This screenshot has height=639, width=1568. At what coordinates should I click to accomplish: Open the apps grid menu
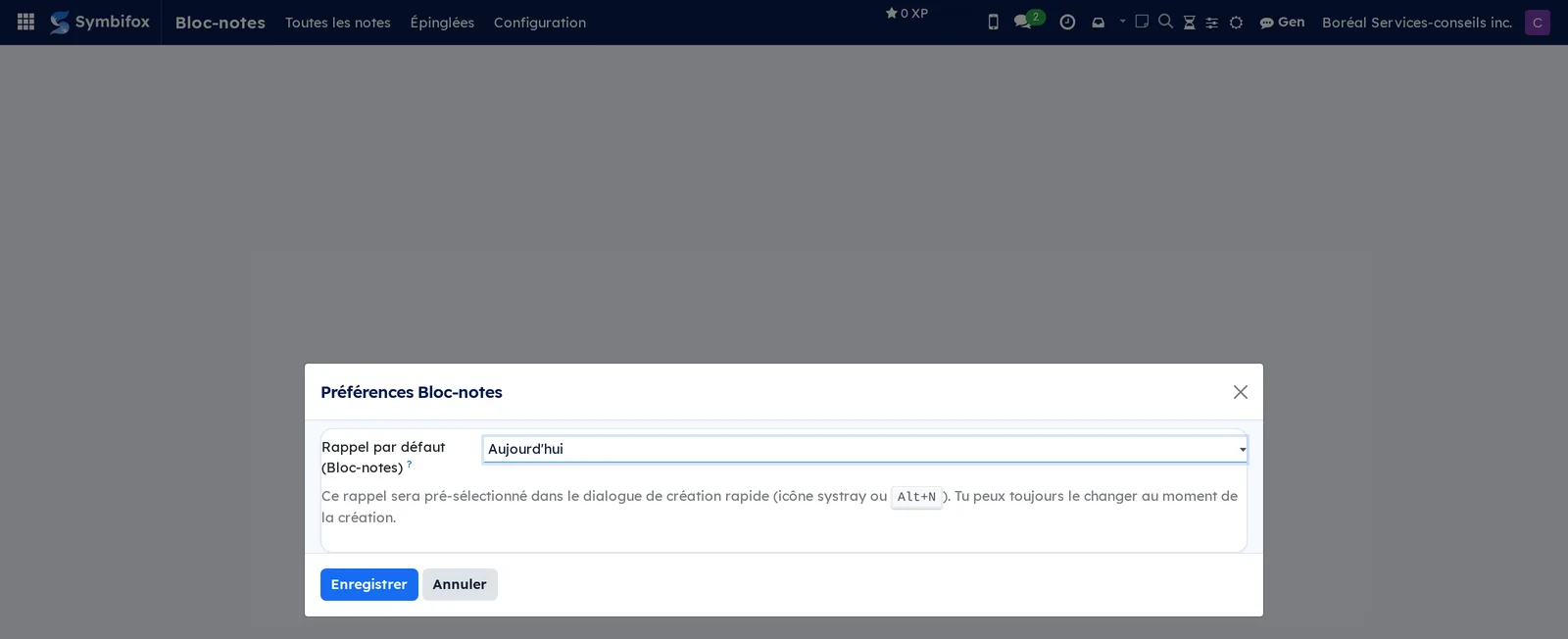26,22
